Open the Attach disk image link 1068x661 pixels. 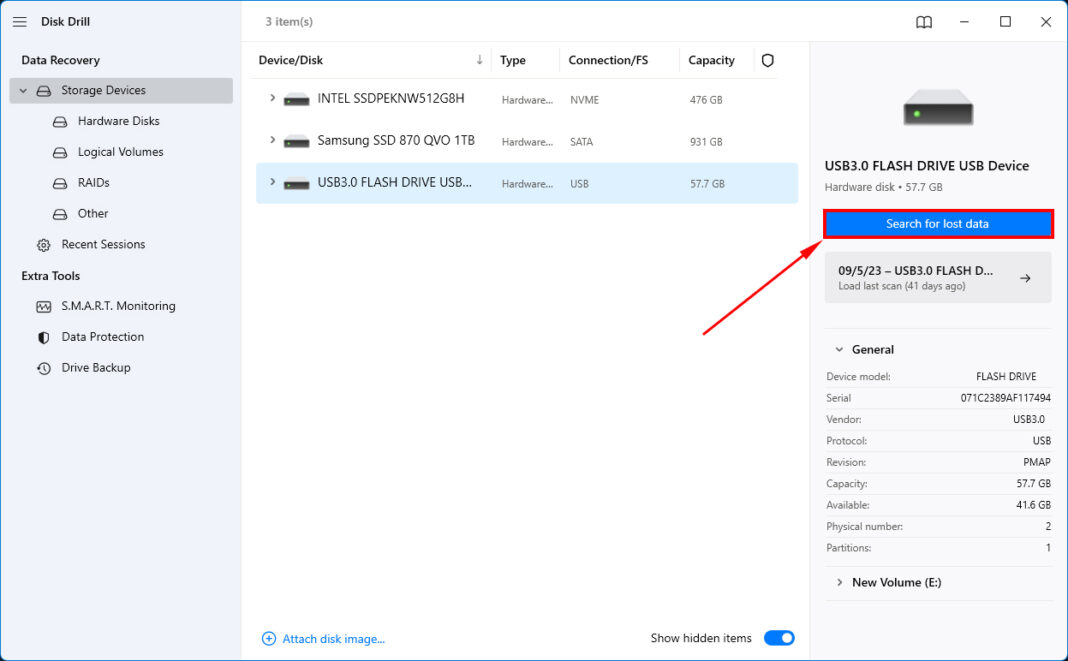323,637
